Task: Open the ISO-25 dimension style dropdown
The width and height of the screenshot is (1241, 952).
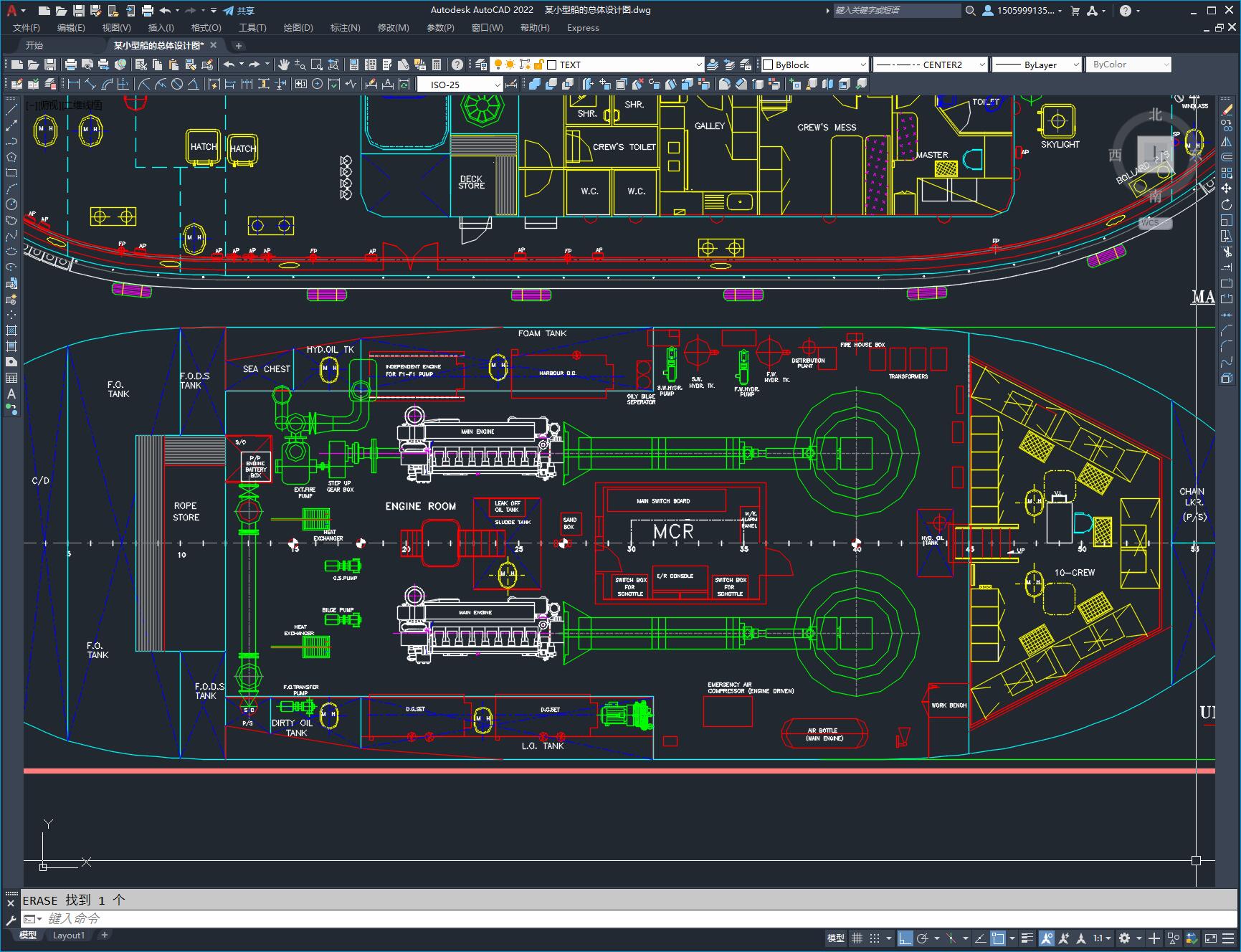Action: point(460,84)
